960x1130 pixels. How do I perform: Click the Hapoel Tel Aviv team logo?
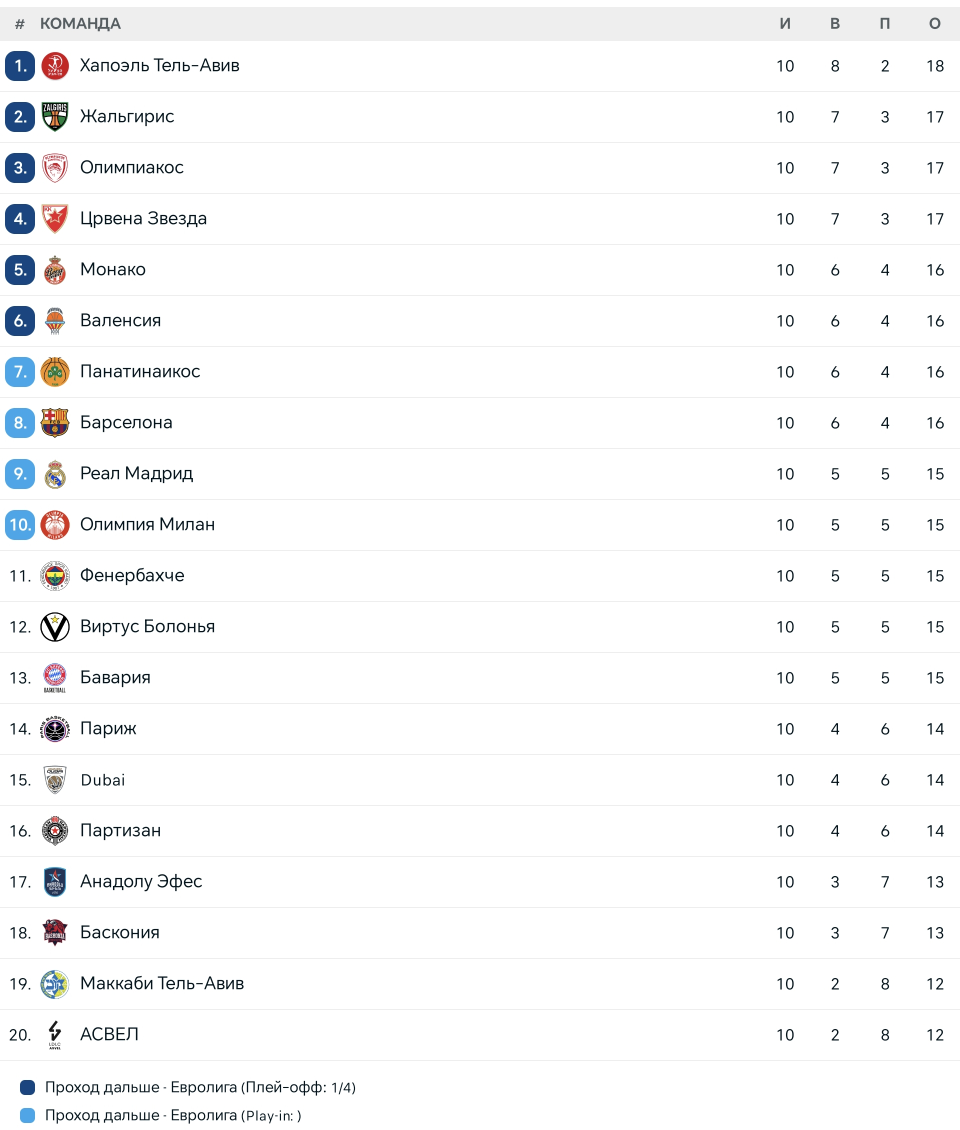tap(55, 66)
